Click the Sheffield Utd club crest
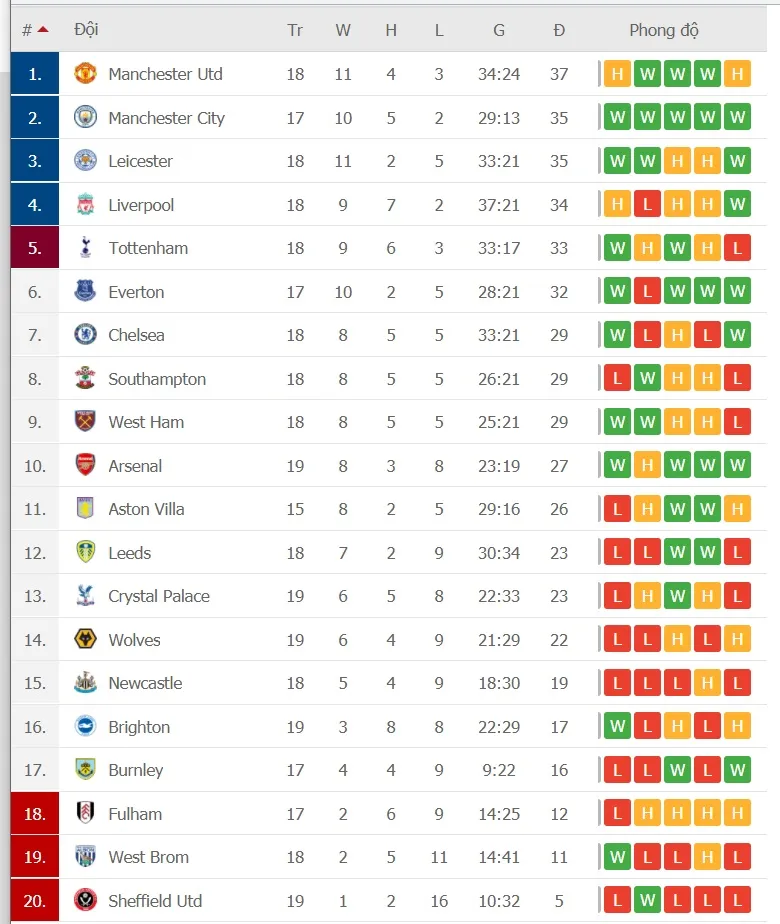The width and height of the screenshot is (780, 924). [86, 901]
